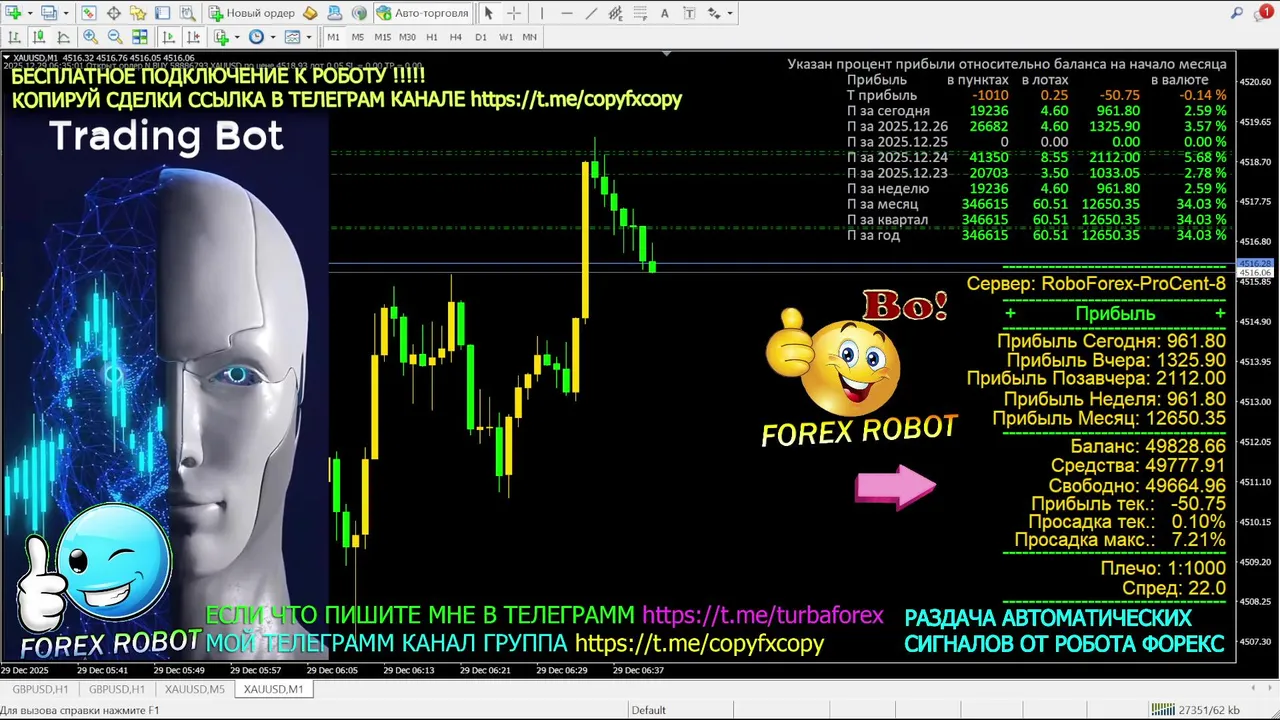The height and width of the screenshot is (720, 1280).
Task: Select the equidistant channel tool
Action: coord(615,13)
